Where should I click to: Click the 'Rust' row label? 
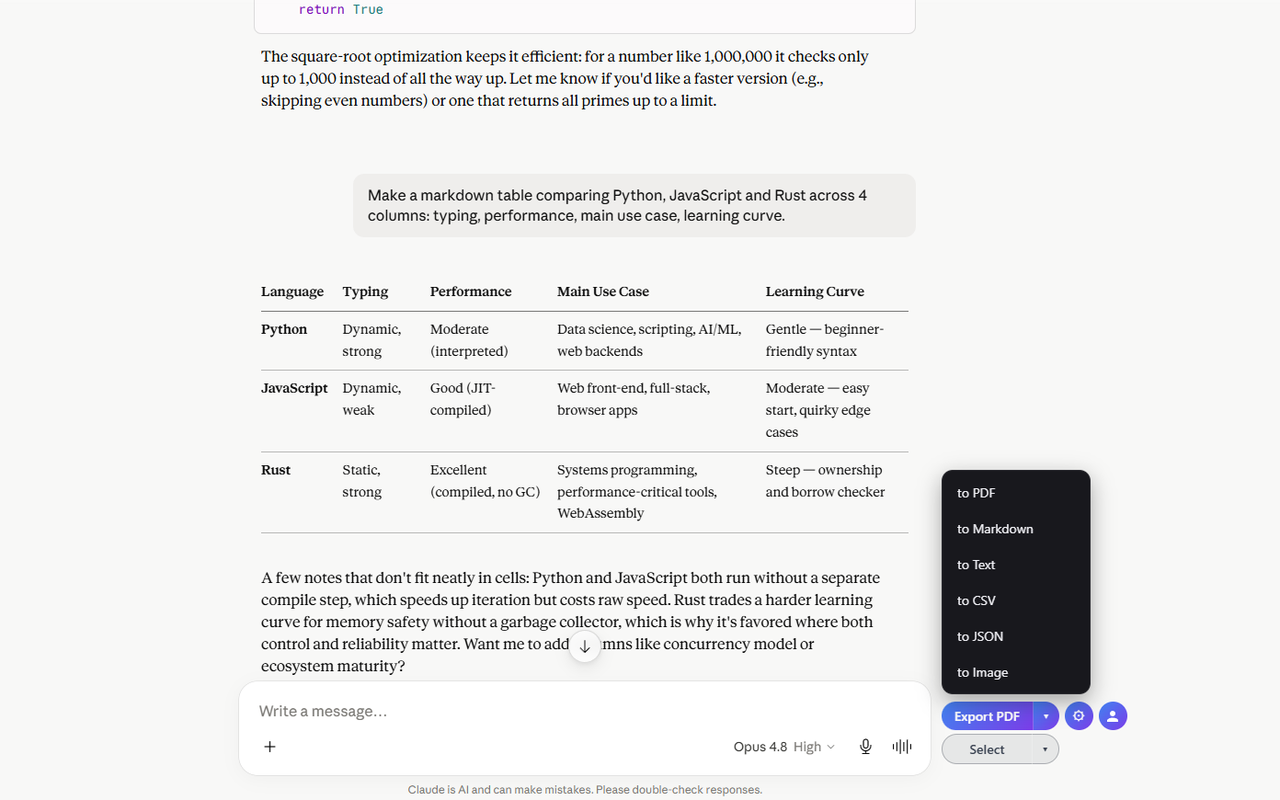coord(276,470)
